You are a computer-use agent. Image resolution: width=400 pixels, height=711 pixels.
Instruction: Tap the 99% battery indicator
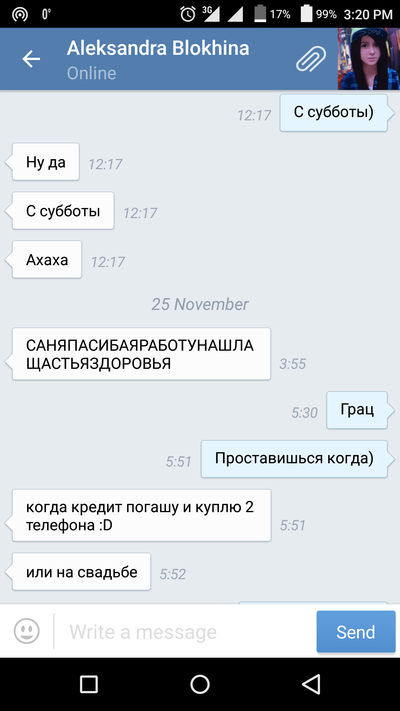(x=318, y=14)
